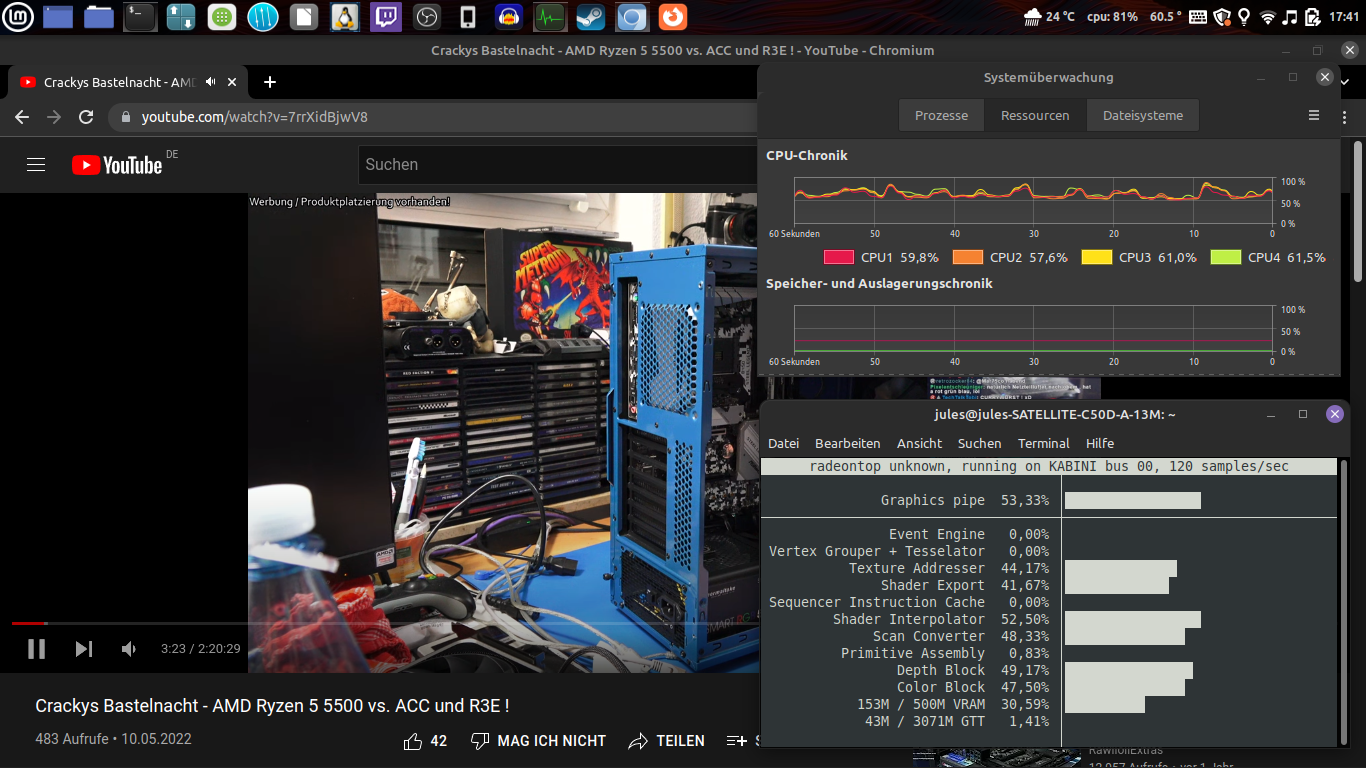This screenshot has height=768, width=1366.
Task: Pause the YouTube video
Action: 36,649
